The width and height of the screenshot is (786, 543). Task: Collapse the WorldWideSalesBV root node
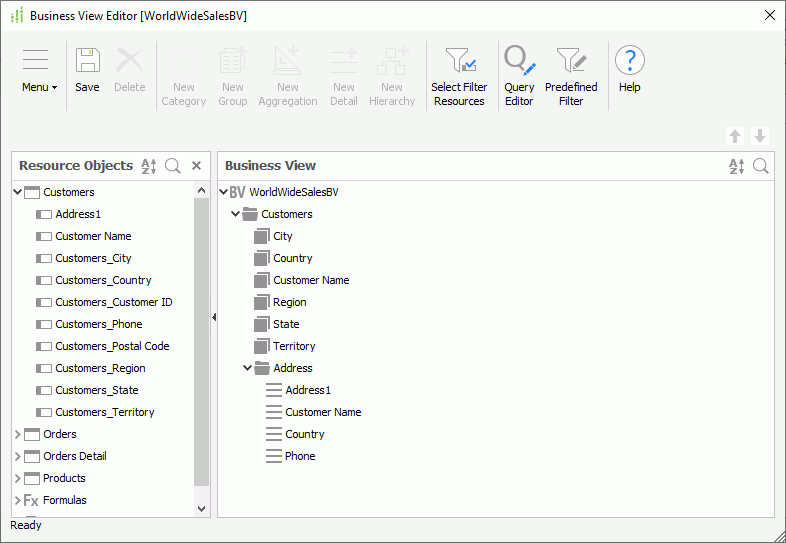point(224,192)
